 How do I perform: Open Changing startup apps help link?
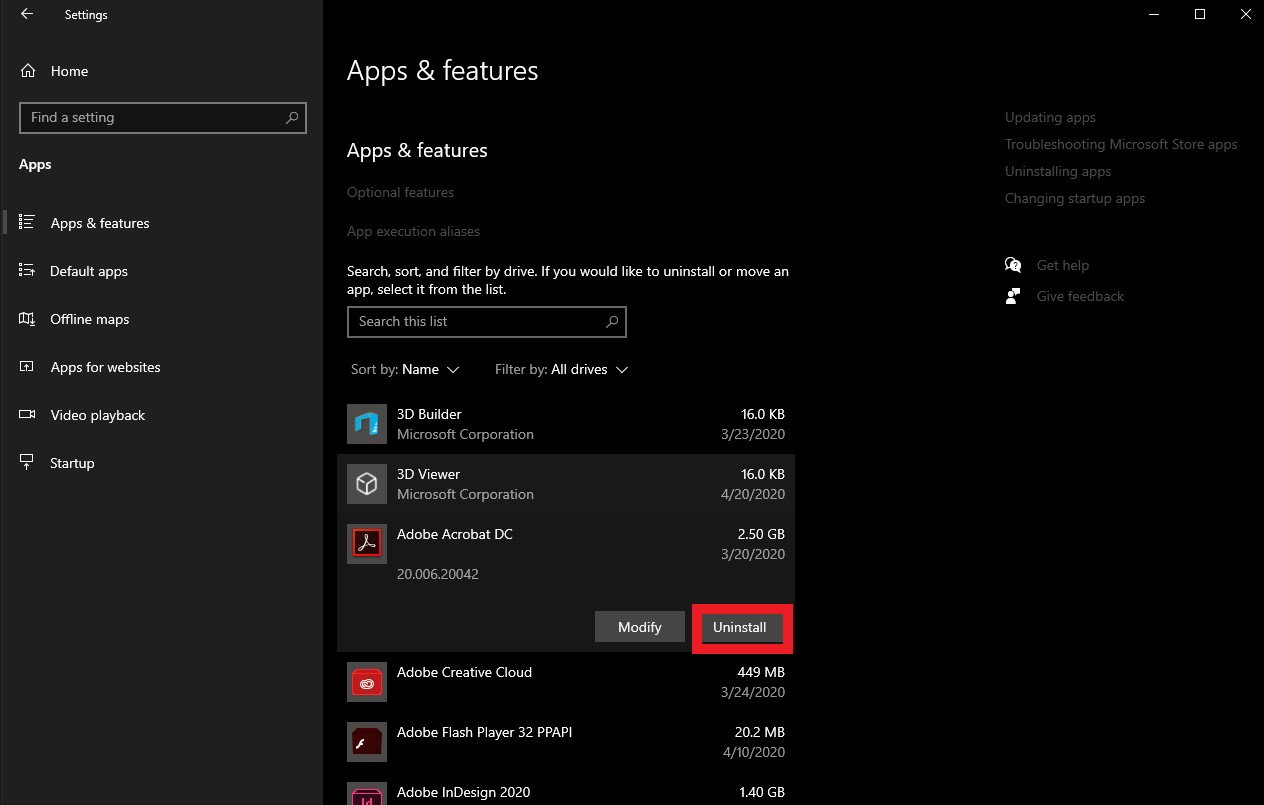[x=1075, y=198]
